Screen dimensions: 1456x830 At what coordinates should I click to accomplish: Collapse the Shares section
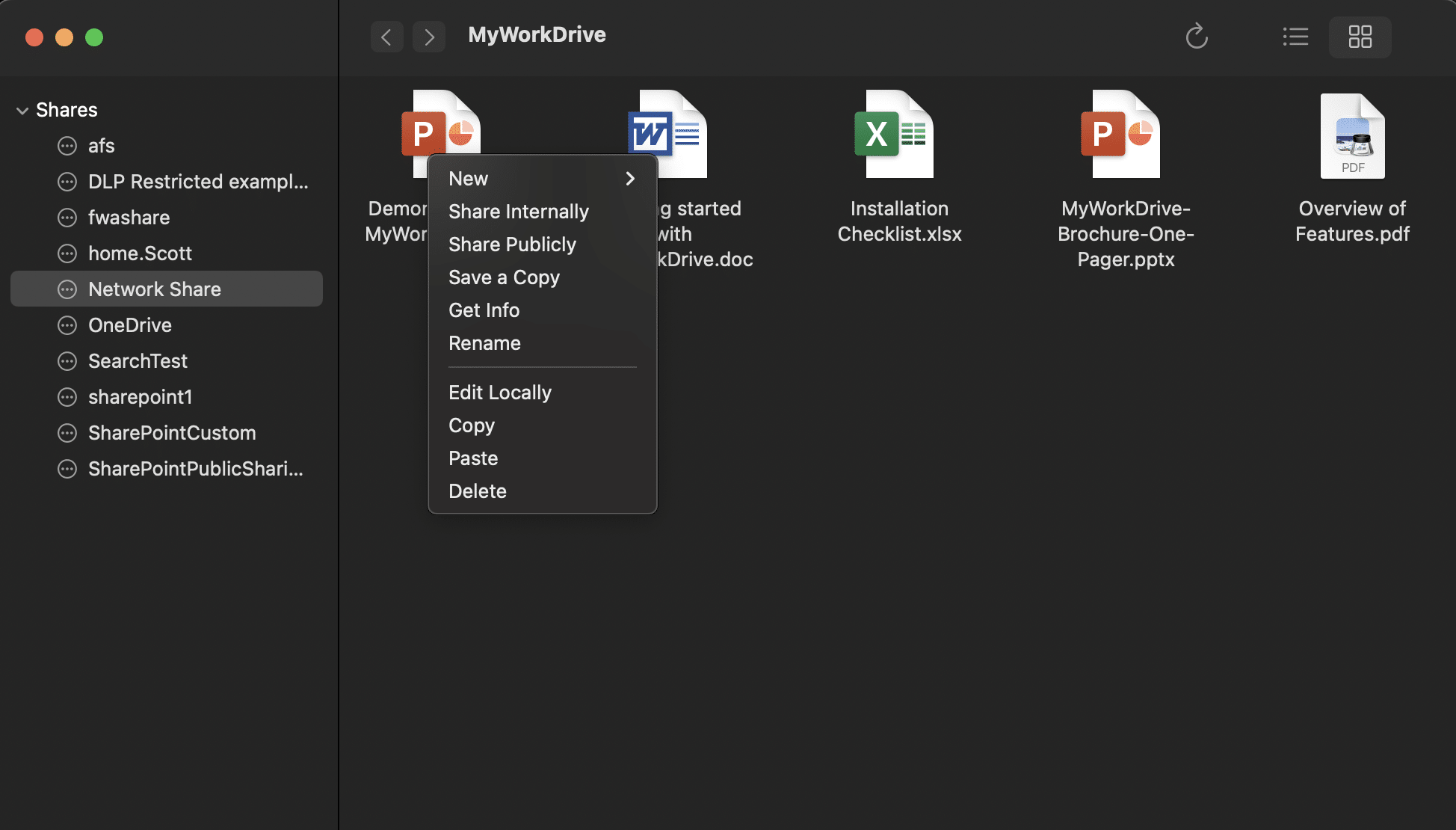coord(22,111)
